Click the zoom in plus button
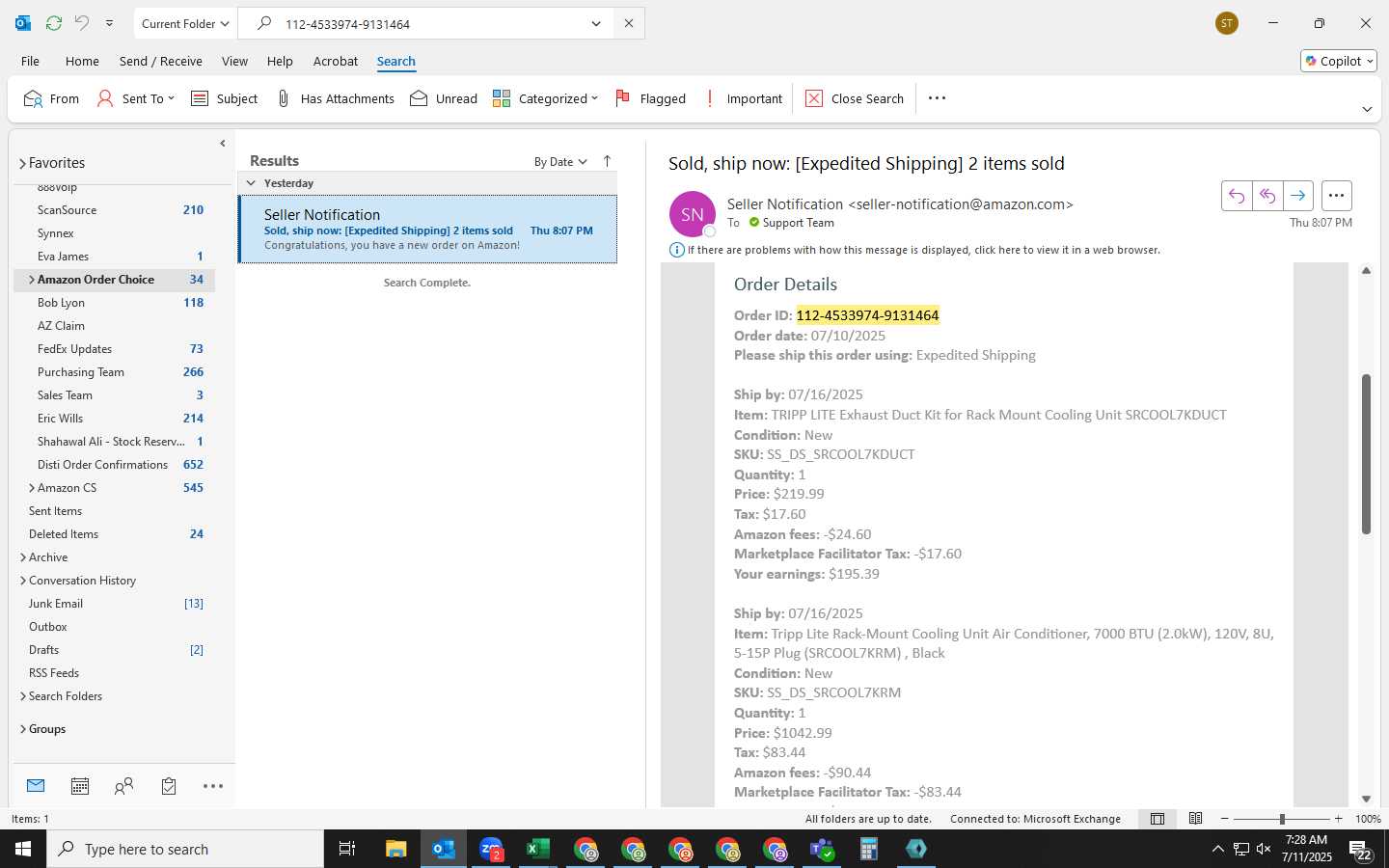 click(1338, 819)
